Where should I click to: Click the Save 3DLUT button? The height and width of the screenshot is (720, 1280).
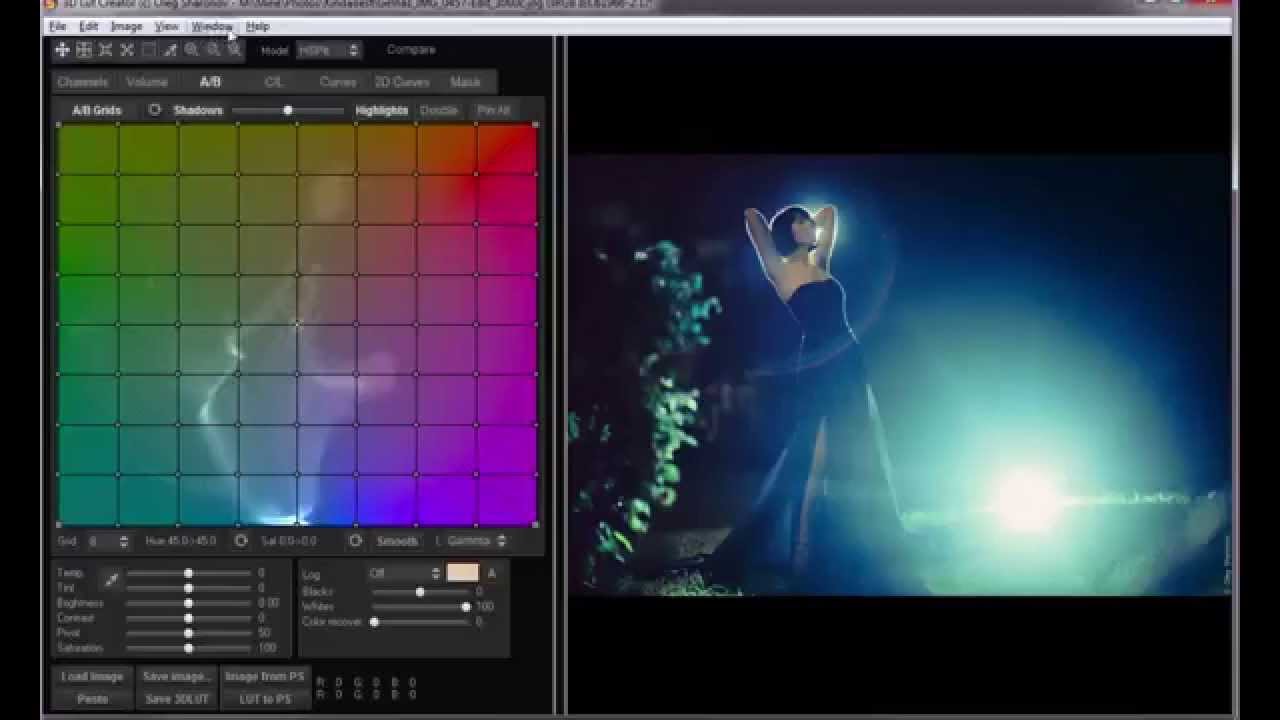tap(176, 699)
